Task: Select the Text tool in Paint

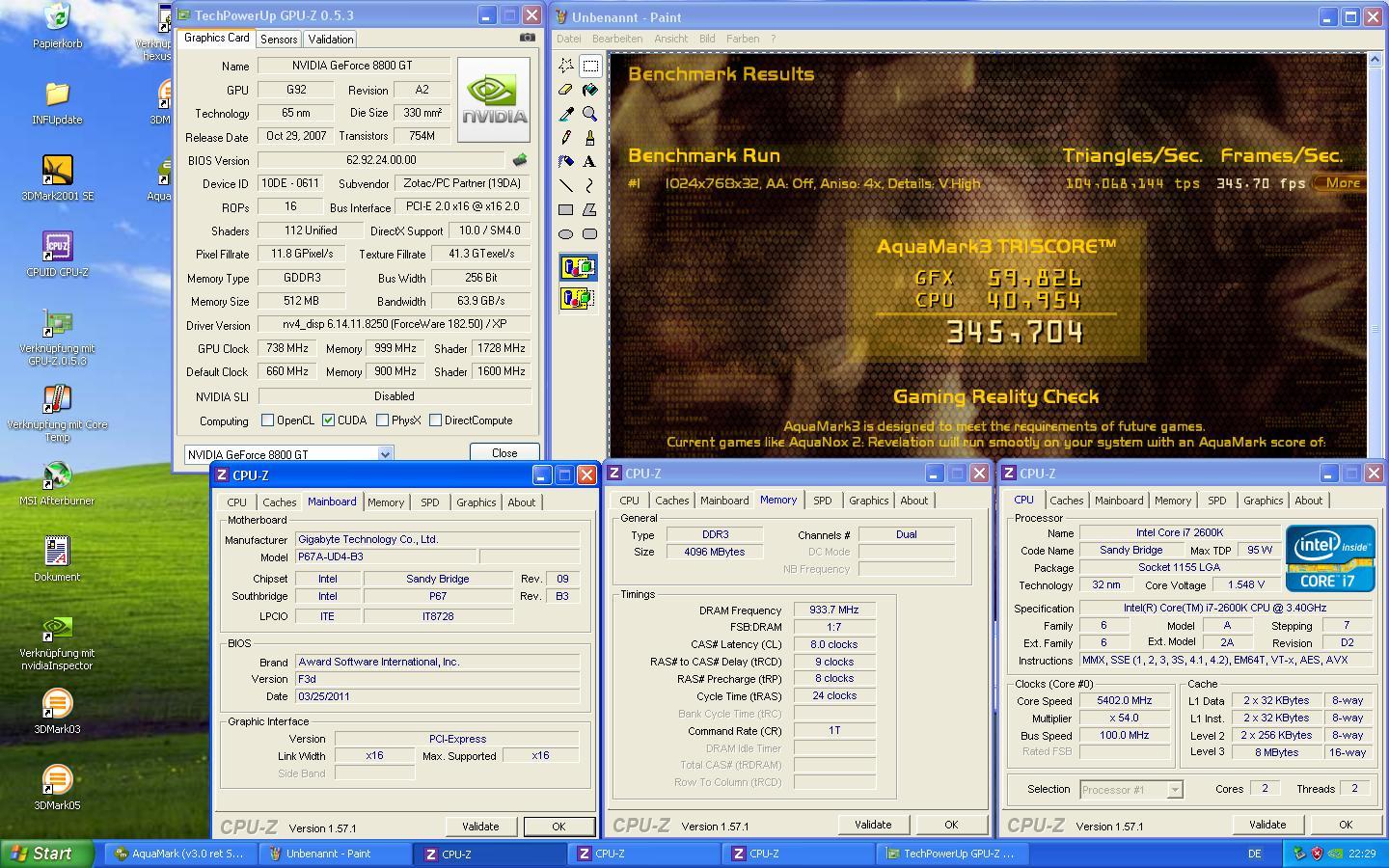Action: 590,161
